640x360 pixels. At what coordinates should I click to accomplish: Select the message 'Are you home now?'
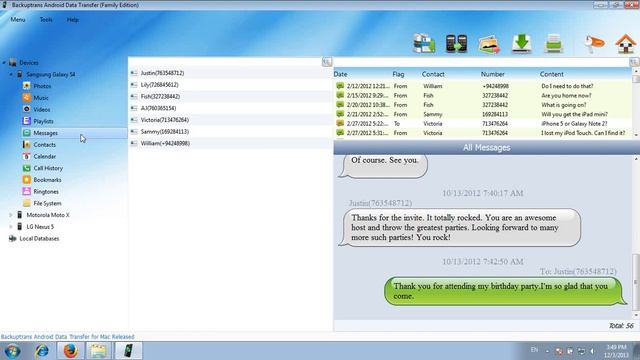click(x=482, y=96)
